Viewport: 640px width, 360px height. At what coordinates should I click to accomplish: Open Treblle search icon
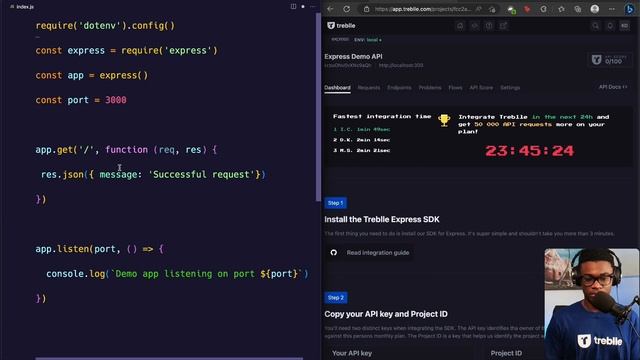click(x=596, y=26)
